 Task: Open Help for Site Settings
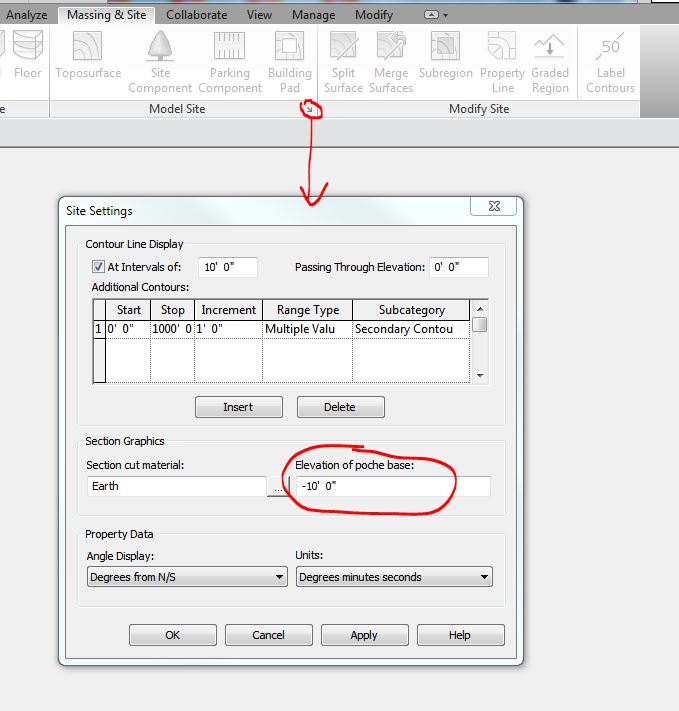click(x=460, y=635)
